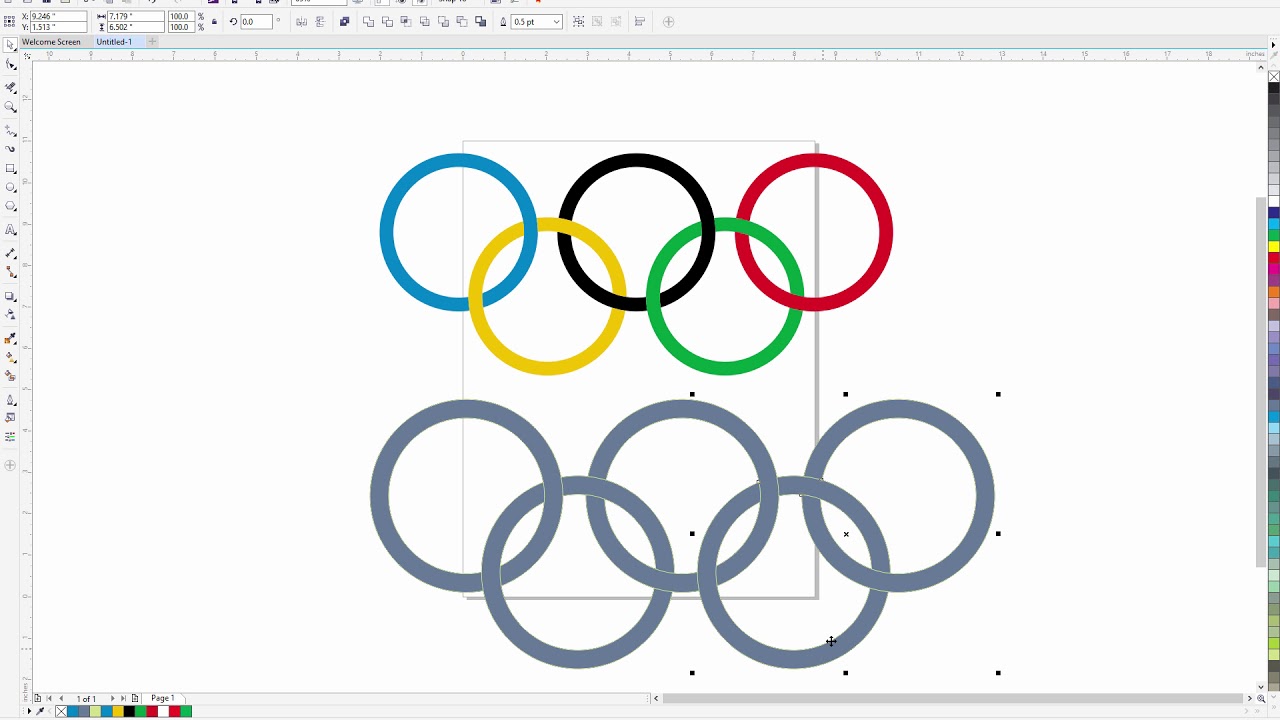Click the object height field
This screenshot has width=1280, height=720.
134,27
